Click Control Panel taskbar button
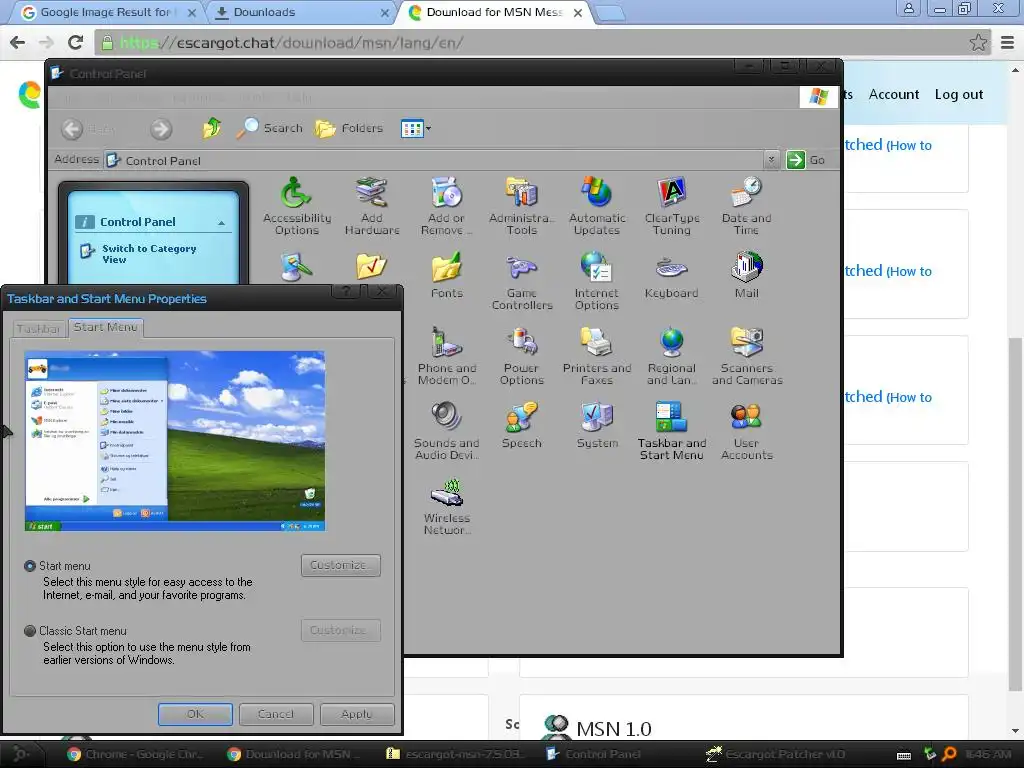This screenshot has height=768, width=1024. (593, 754)
